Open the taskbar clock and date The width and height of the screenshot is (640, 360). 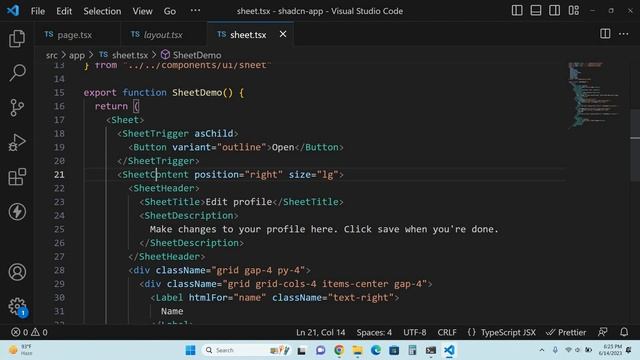point(610,350)
